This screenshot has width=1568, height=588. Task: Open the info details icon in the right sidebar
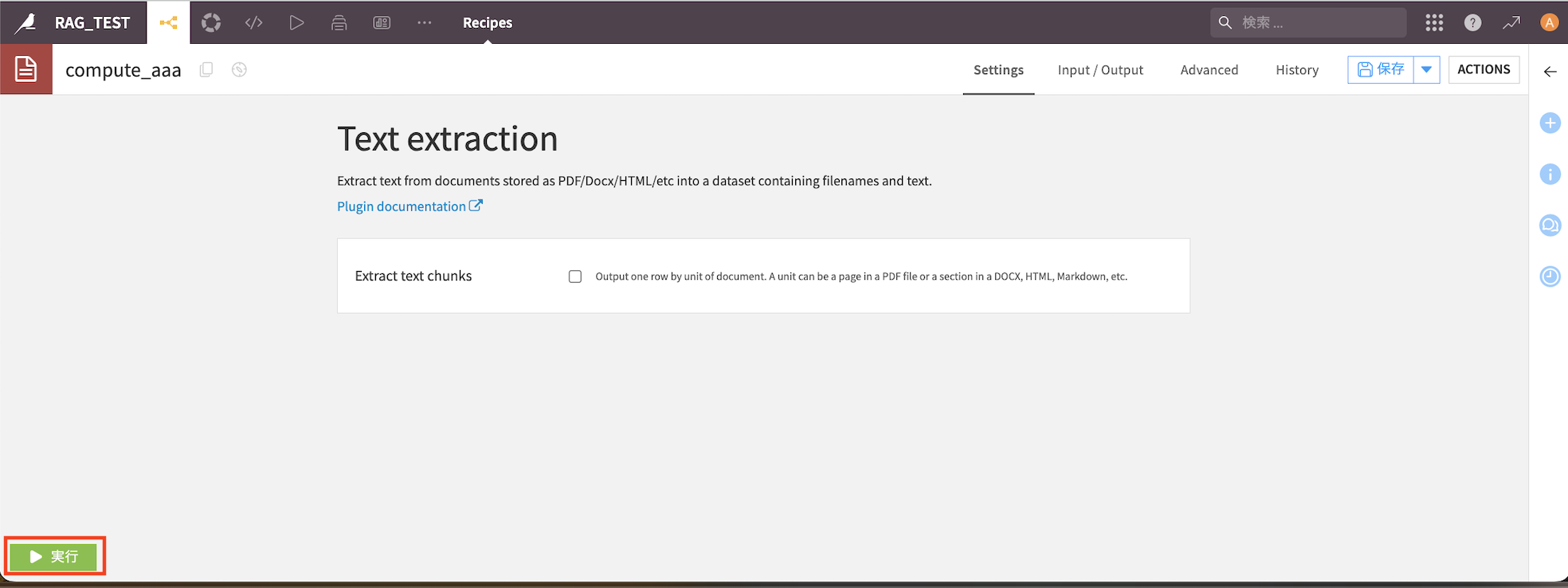[1550, 174]
